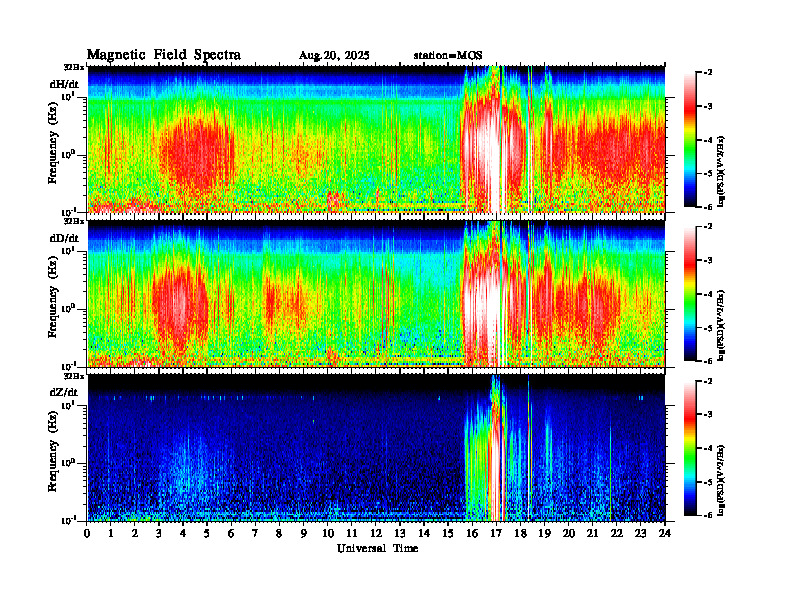The height and width of the screenshot is (612, 792).
Task: Click the 32Hz label of dZ/dt panel
Action: (x=73, y=376)
